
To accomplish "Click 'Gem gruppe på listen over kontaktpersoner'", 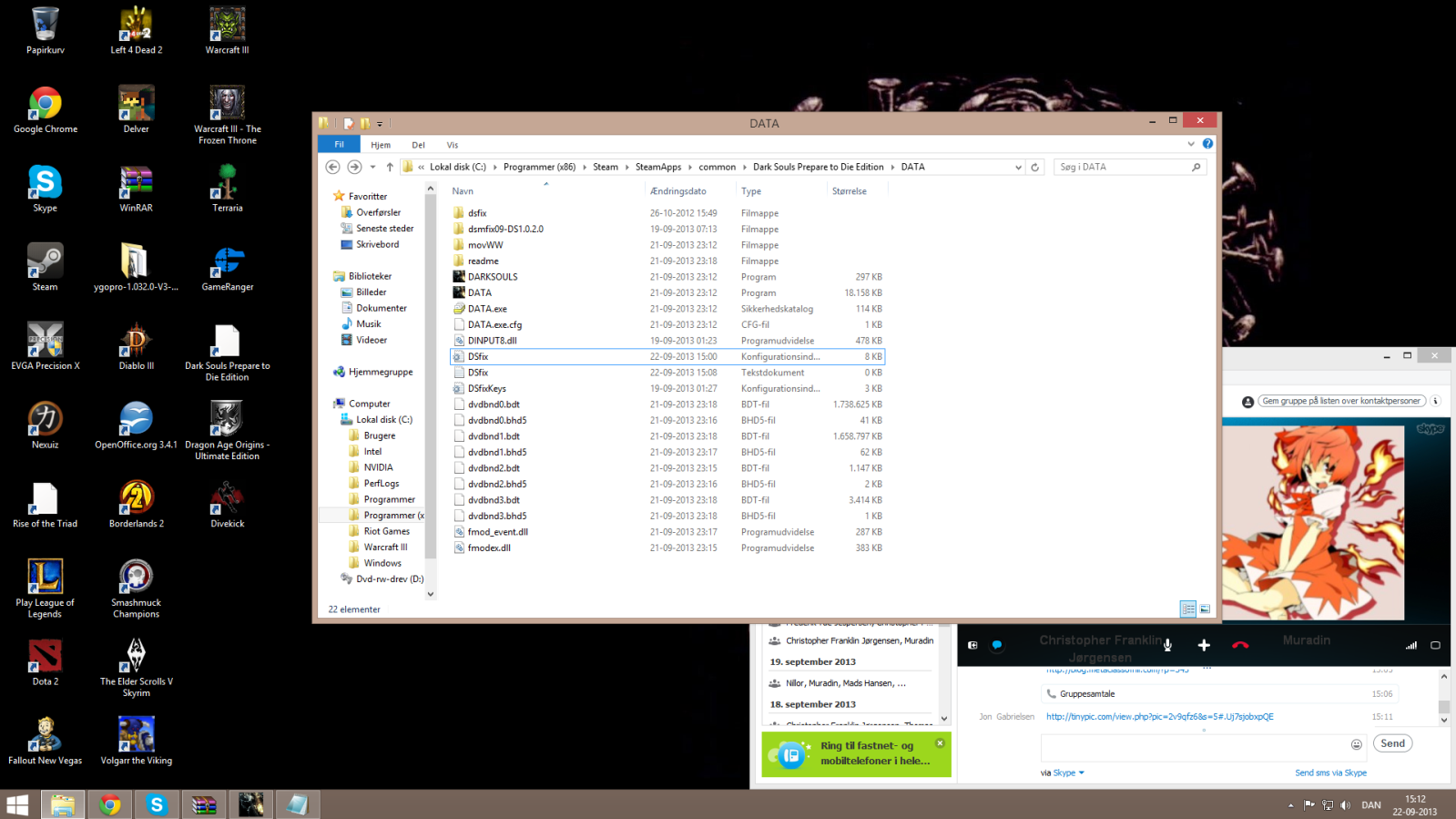I will [x=1341, y=401].
